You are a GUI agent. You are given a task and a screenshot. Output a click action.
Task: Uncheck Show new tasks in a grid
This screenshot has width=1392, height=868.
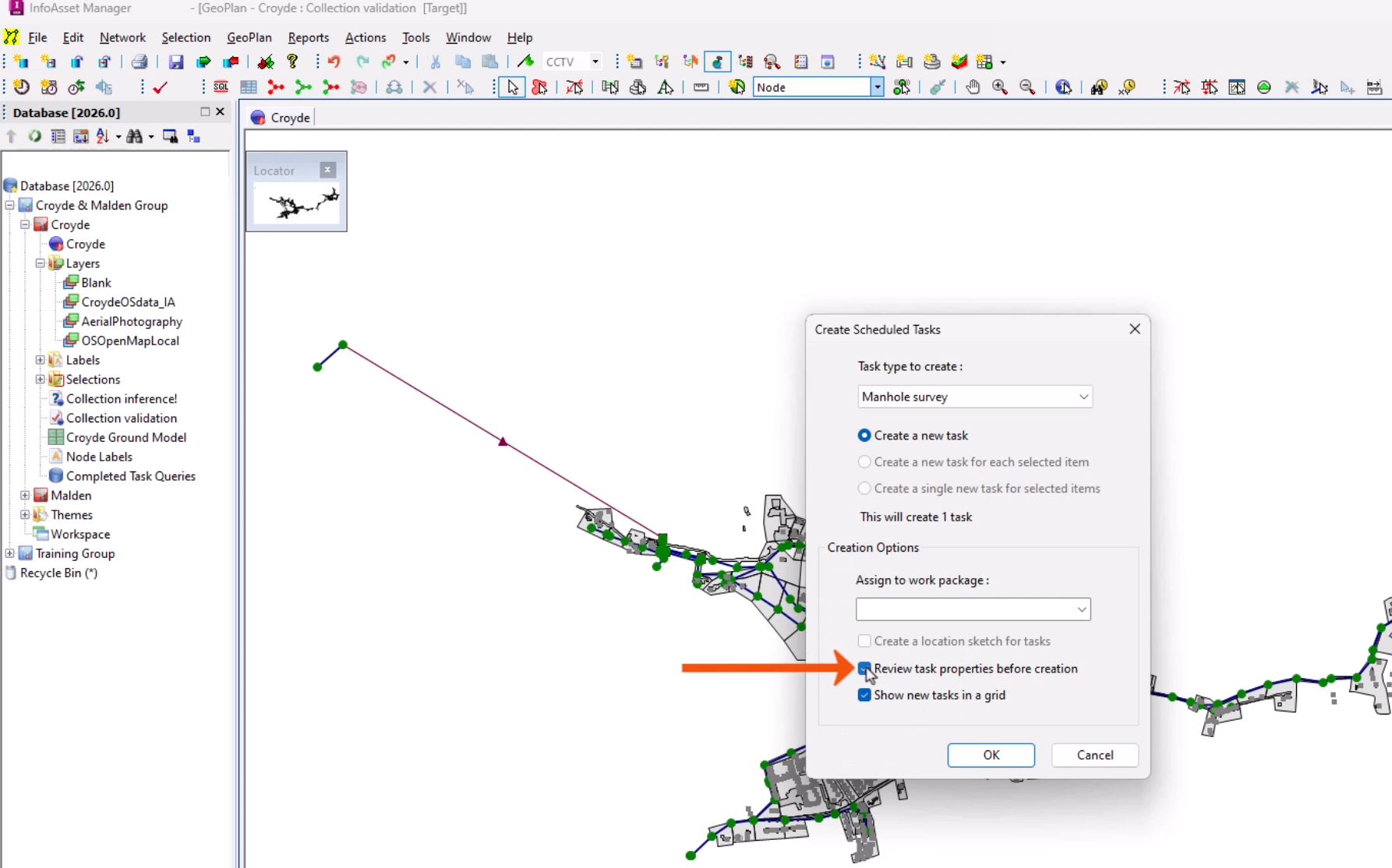[864, 695]
